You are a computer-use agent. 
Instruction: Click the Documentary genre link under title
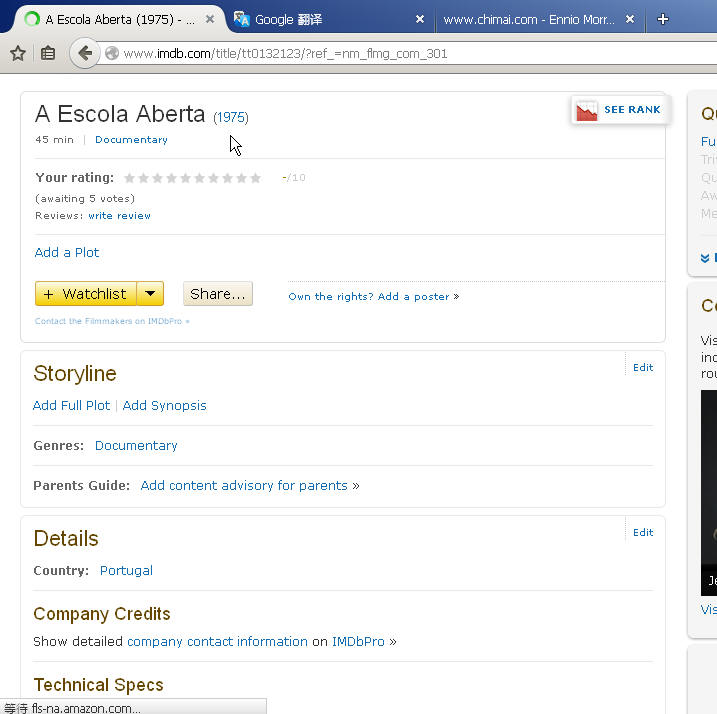tap(131, 140)
